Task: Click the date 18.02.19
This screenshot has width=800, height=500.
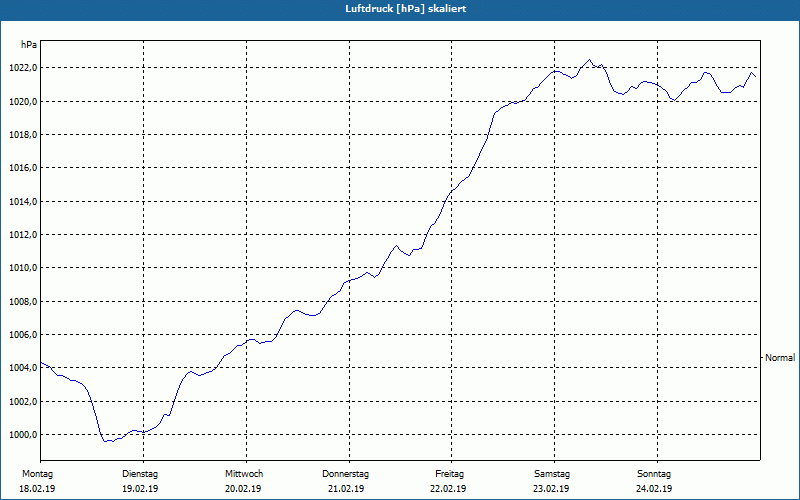Action: point(37,489)
